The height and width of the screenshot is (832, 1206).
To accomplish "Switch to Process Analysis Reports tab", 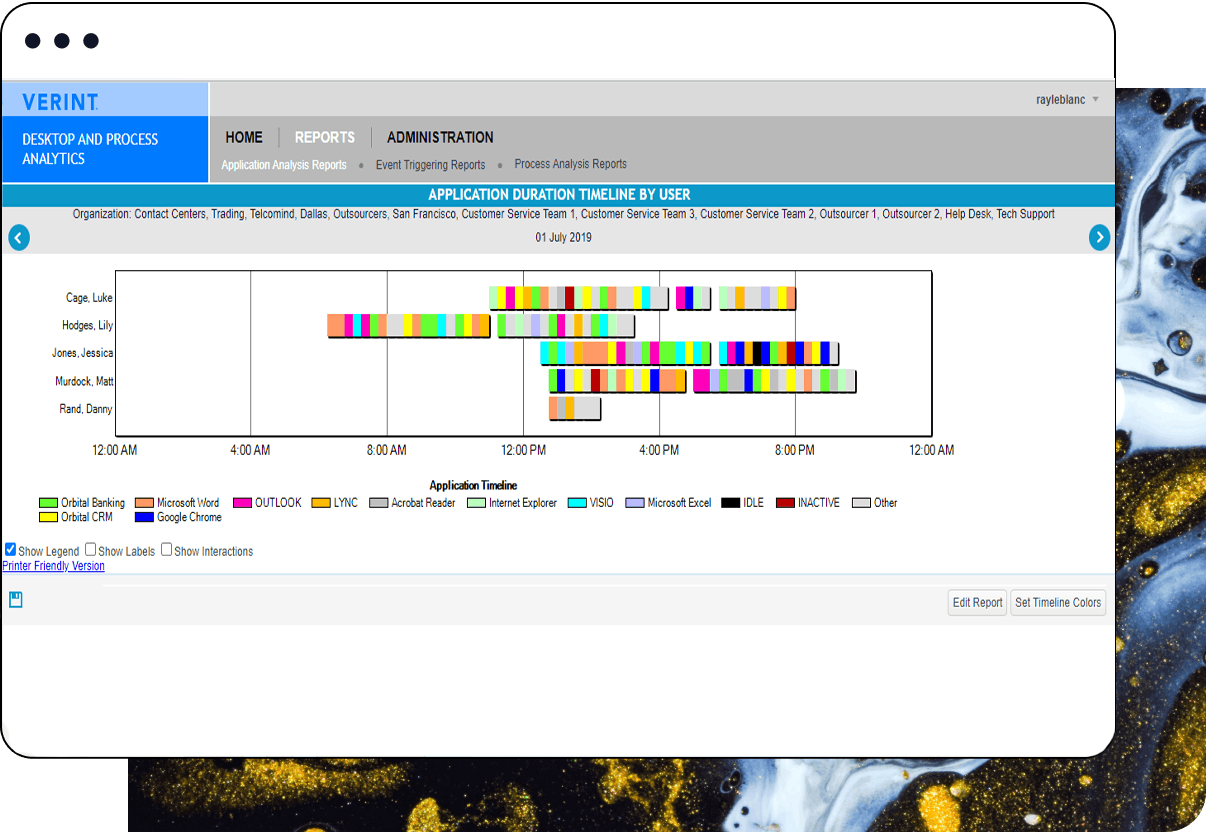I will (570, 164).
